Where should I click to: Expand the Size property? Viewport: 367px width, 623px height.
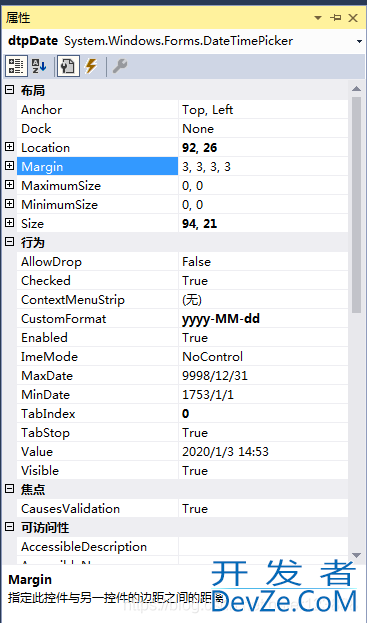[x=9, y=223]
